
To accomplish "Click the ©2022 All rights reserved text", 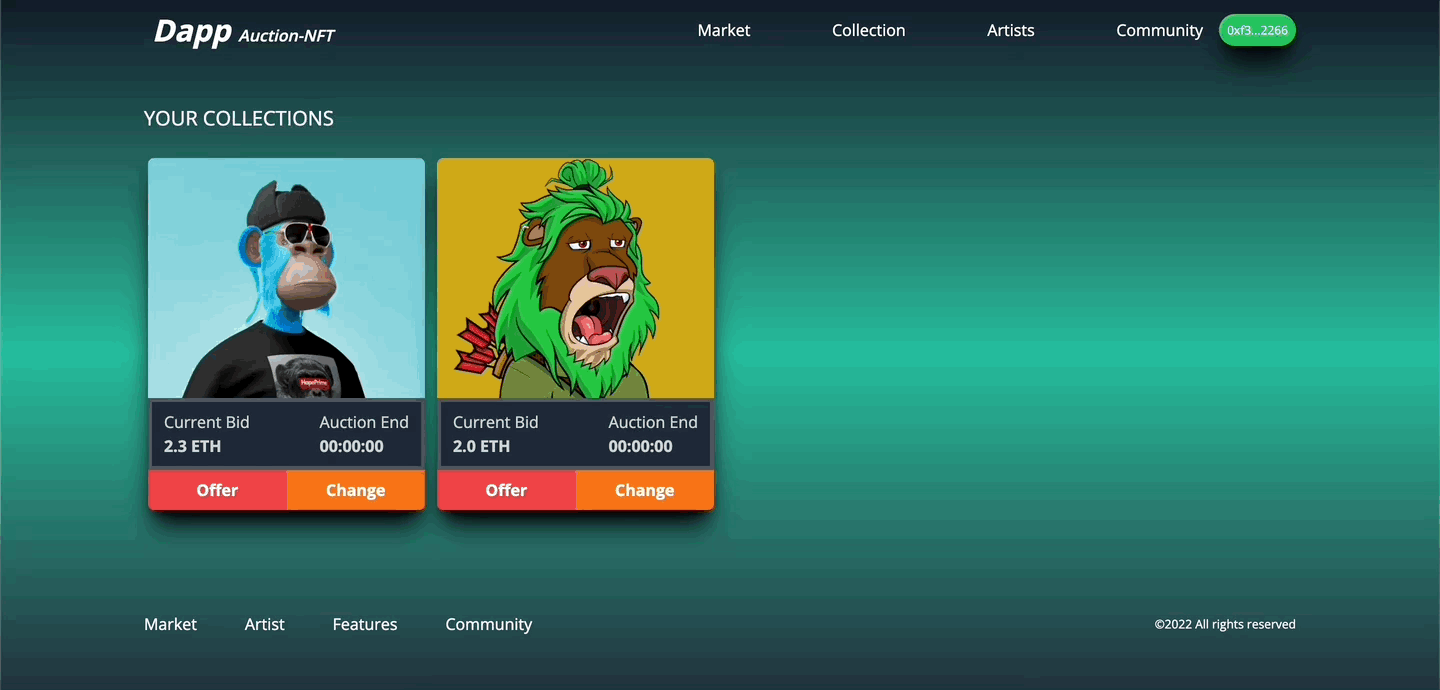I will pos(1225,624).
